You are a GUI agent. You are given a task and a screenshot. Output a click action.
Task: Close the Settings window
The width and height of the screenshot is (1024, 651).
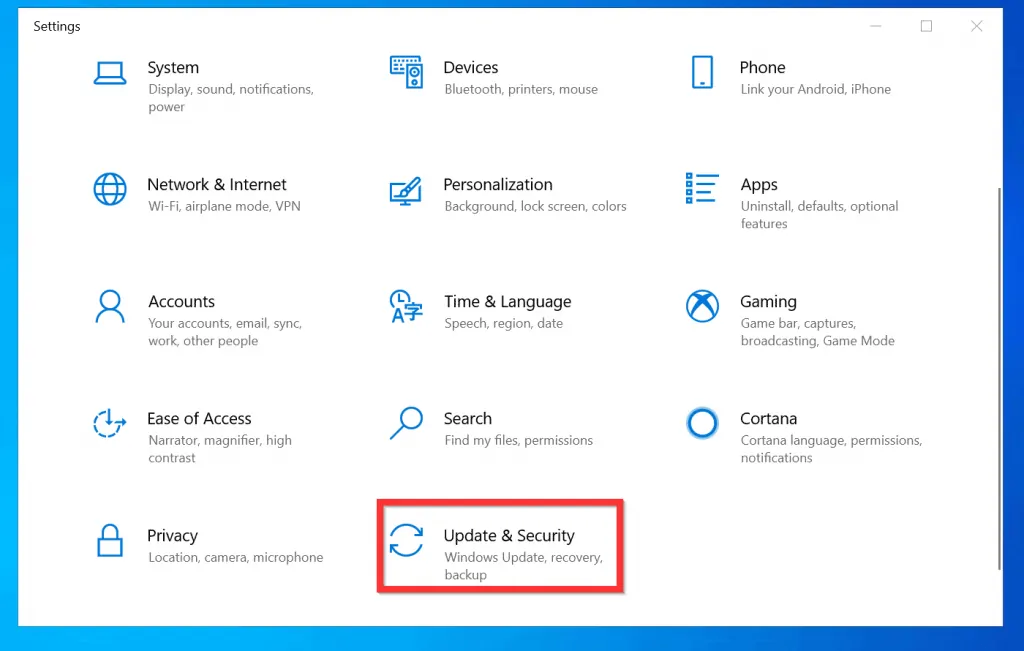coord(976,26)
